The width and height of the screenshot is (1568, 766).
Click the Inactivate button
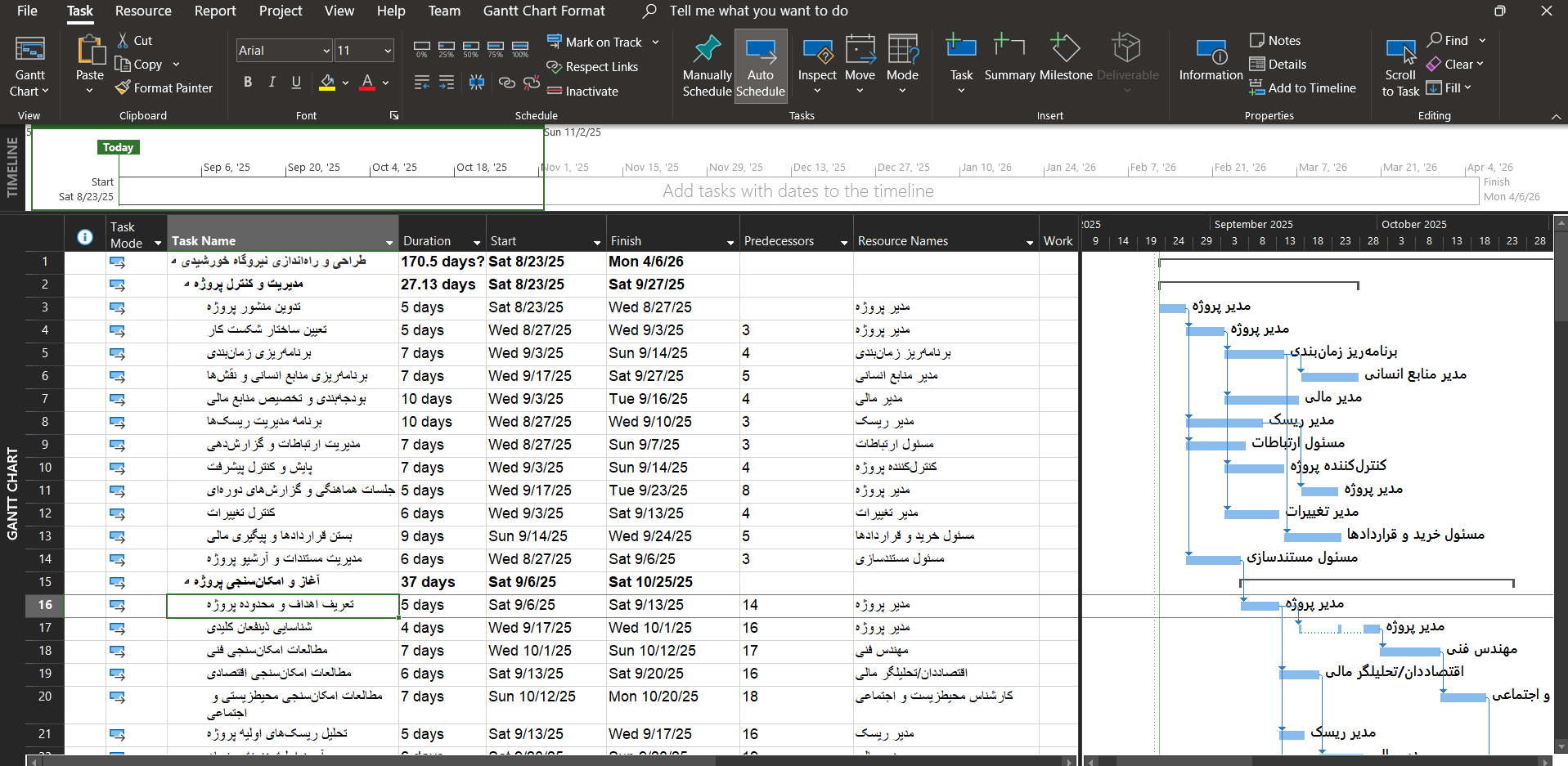click(x=582, y=92)
